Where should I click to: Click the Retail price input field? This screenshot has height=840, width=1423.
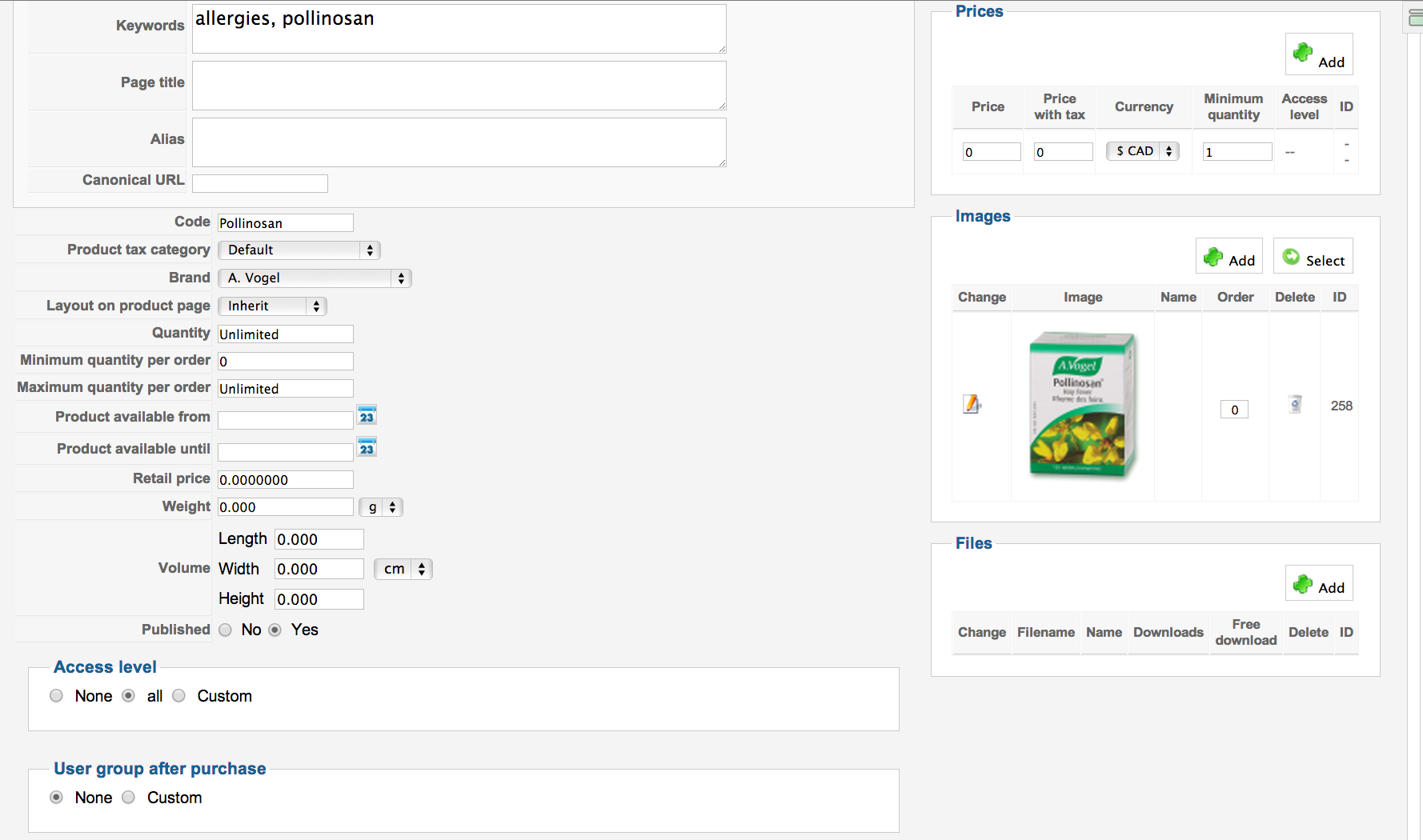click(285, 480)
